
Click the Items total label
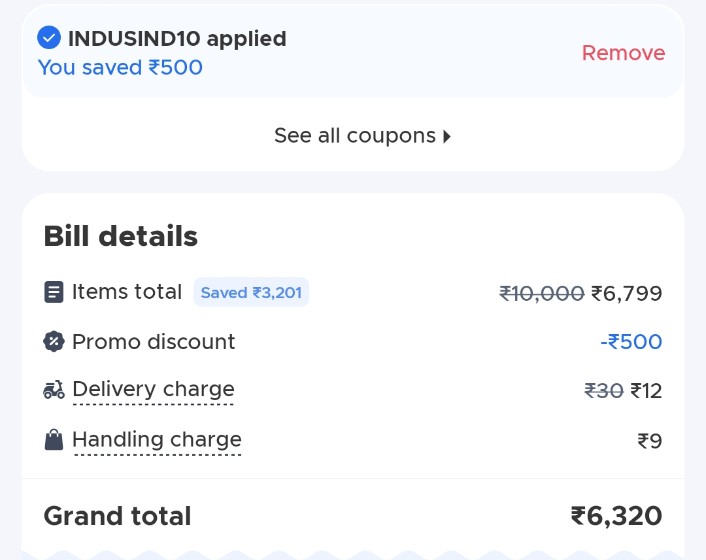[x=127, y=292]
